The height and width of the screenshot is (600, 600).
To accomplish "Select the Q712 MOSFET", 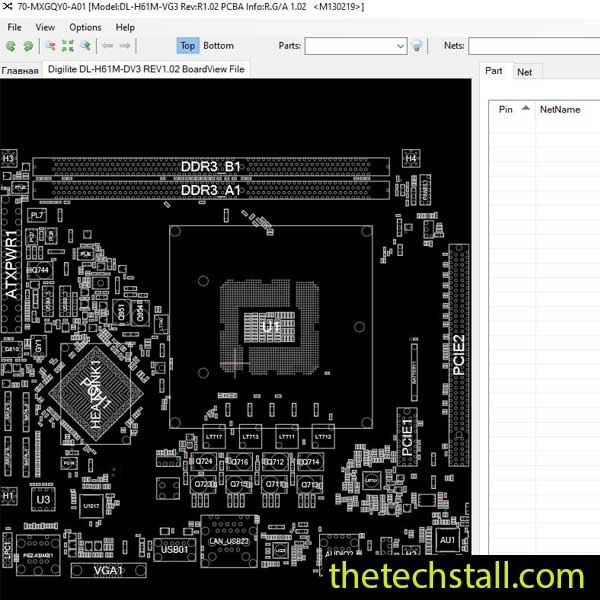I will click(x=274, y=462).
